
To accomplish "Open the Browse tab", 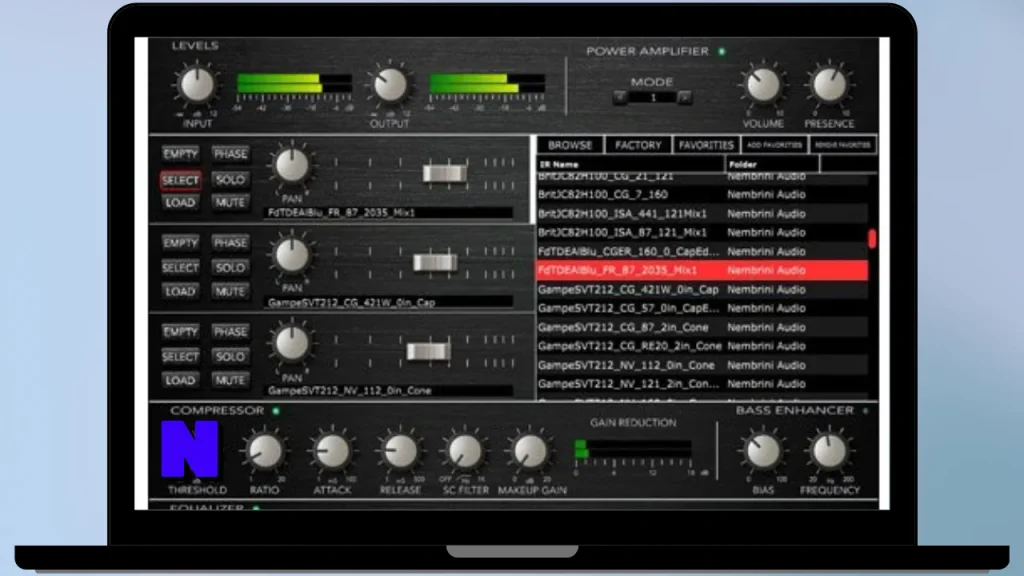I will pos(570,145).
